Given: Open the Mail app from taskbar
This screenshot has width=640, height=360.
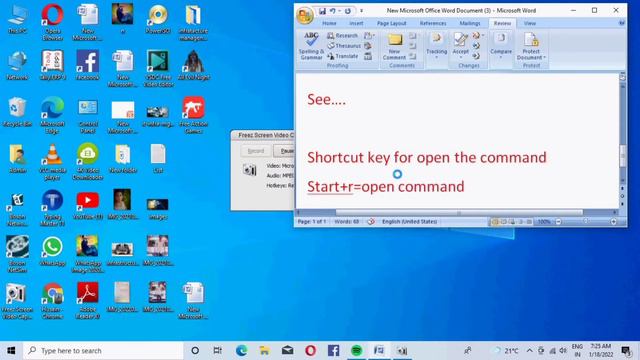Looking at the screenshot, I should [287, 350].
